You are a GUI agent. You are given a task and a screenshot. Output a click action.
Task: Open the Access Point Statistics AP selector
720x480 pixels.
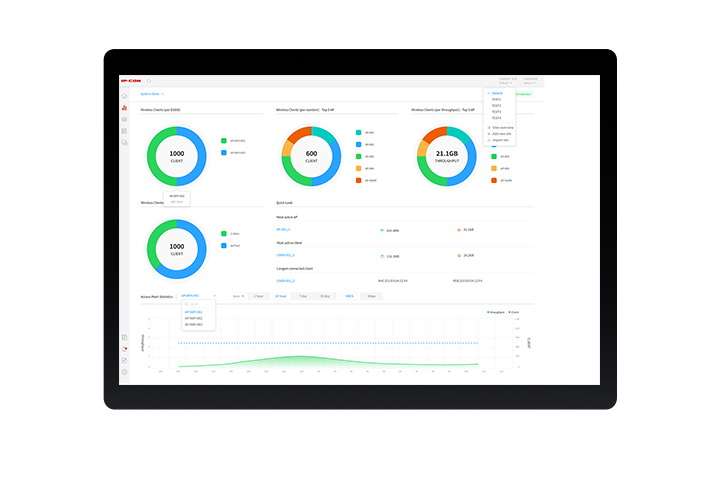[198, 296]
